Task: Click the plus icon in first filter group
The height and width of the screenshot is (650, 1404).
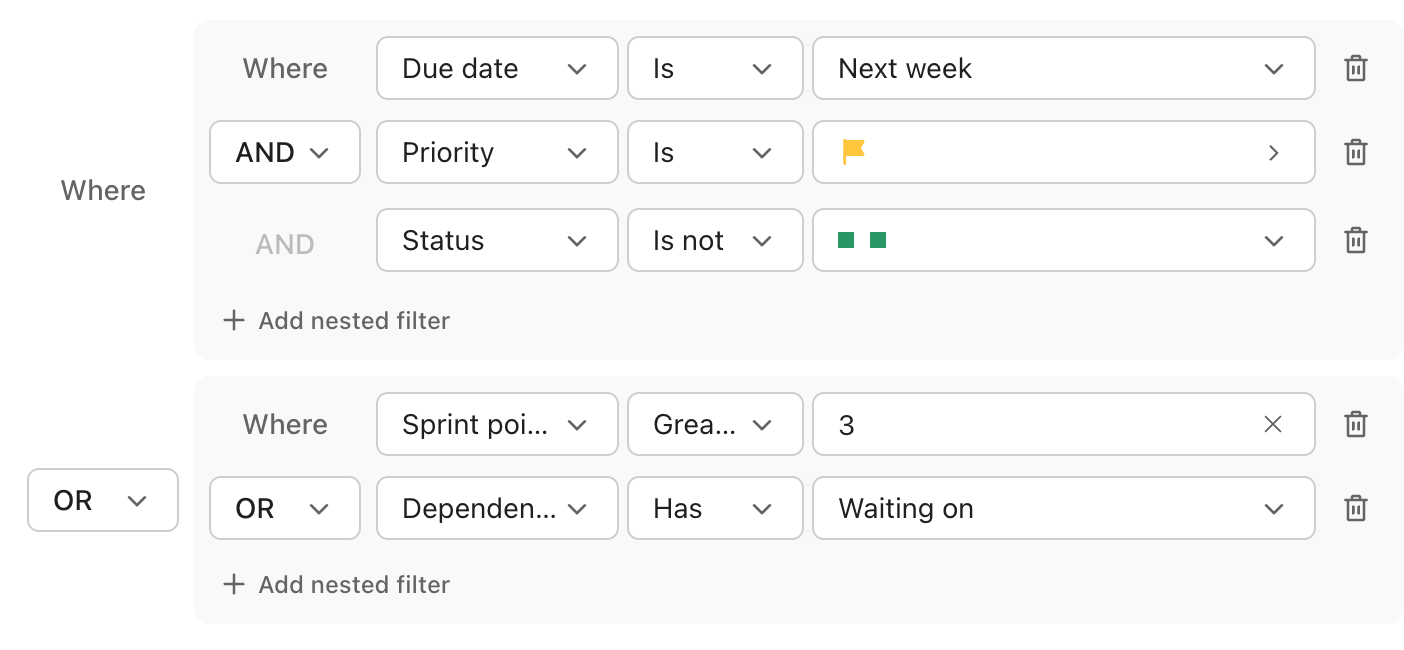Action: point(233,321)
